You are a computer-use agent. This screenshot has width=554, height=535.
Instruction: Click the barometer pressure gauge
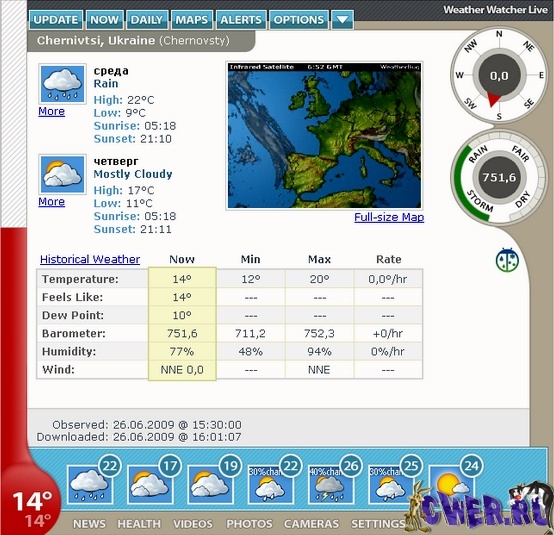499,177
